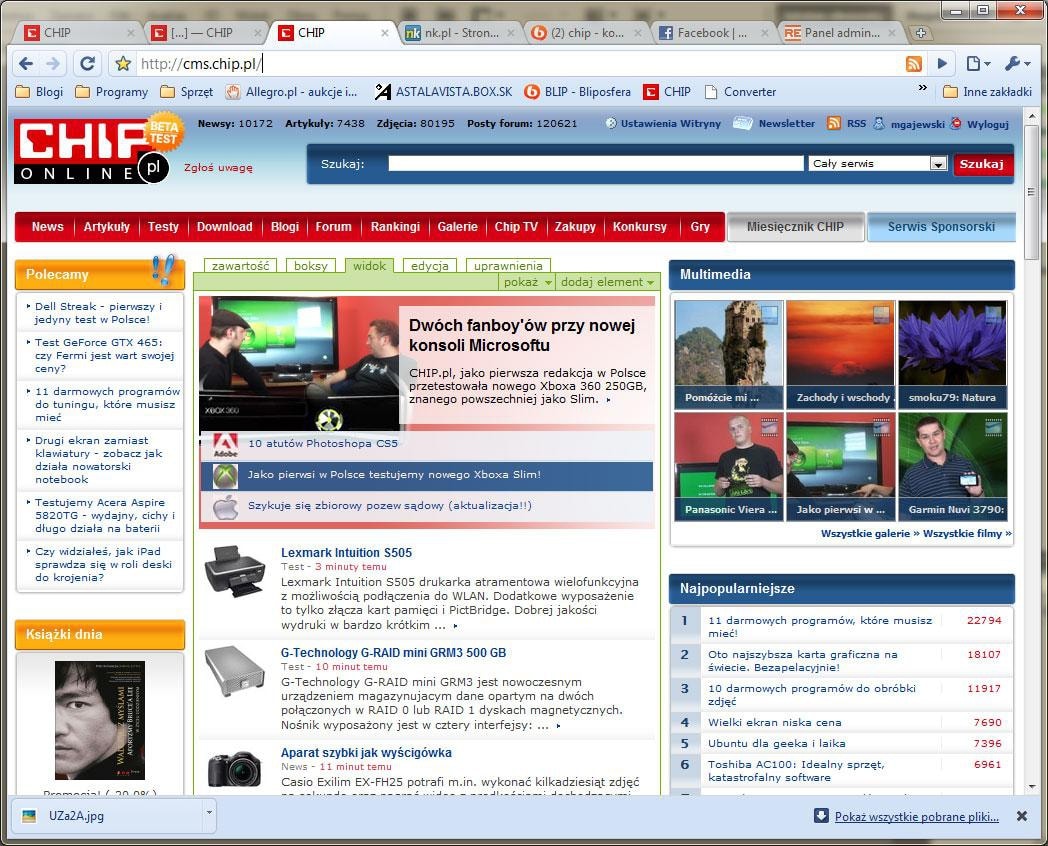Click Pokaż wszystkie pobrane pliki link
Viewport: 1048px width, 846px height.
916,817
